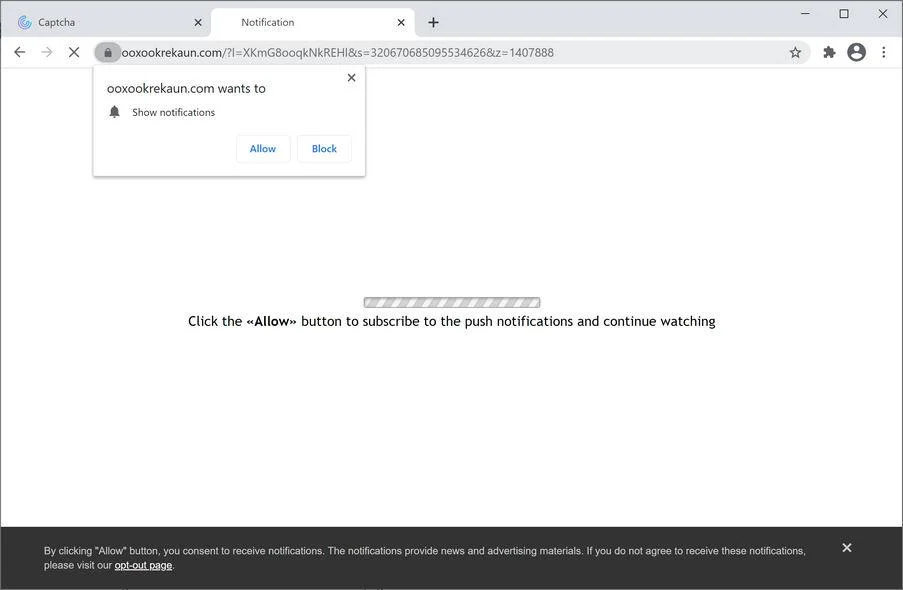Close the Chrome window
This screenshot has height=590, width=903.
pos(882,13)
